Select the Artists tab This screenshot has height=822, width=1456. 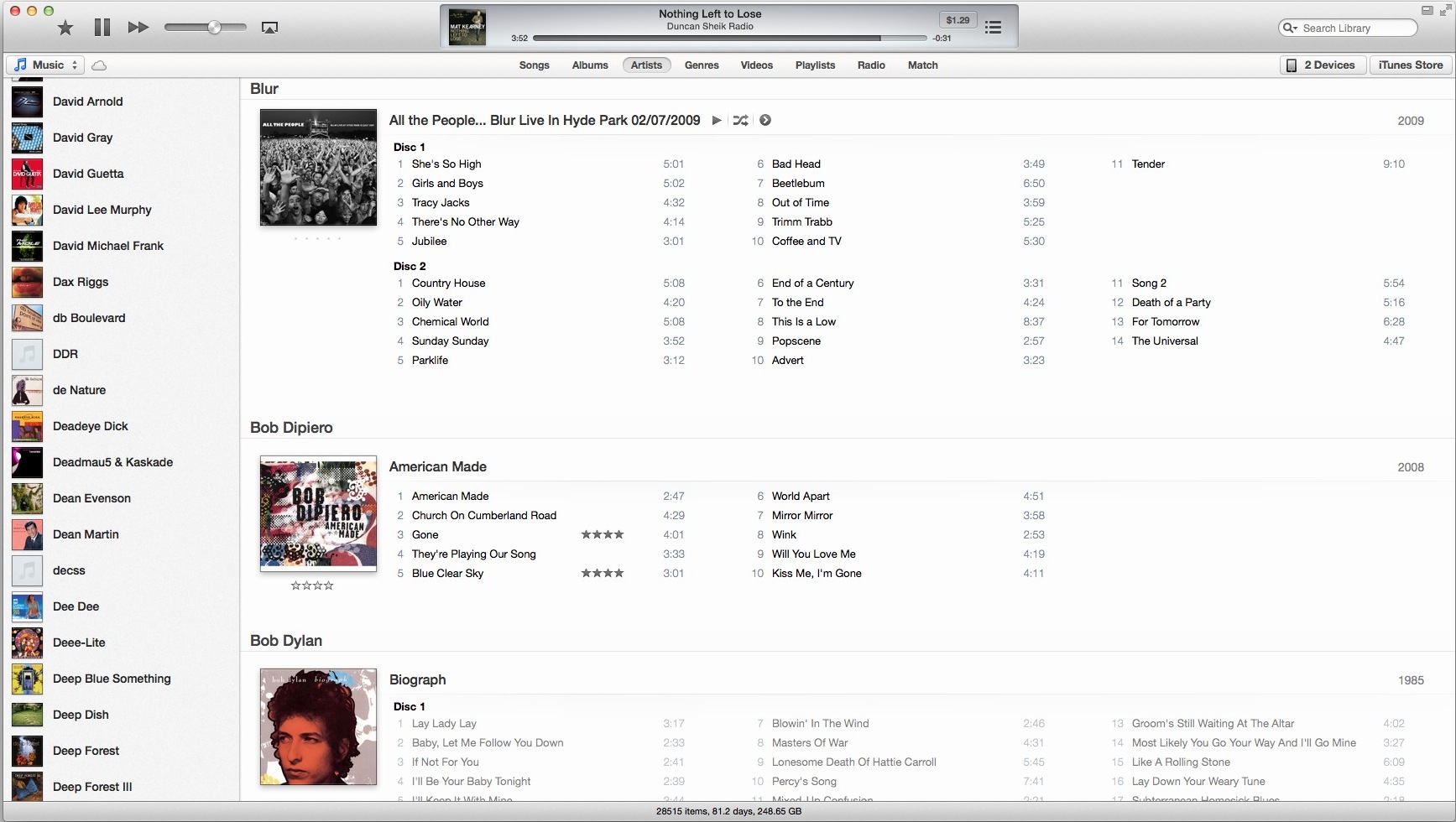click(646, 65)
